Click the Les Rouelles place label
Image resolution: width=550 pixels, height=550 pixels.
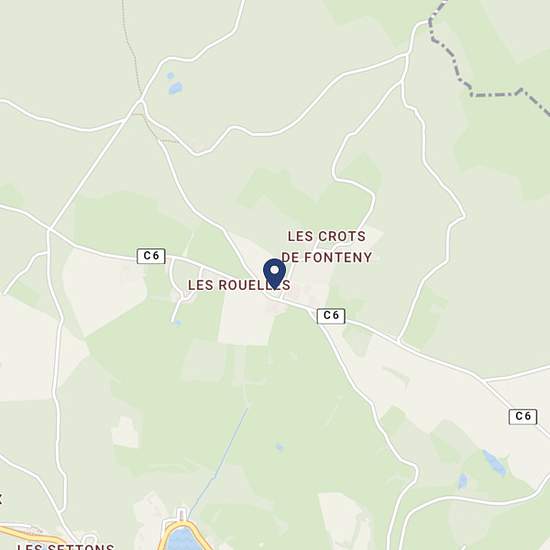(239, 285)
